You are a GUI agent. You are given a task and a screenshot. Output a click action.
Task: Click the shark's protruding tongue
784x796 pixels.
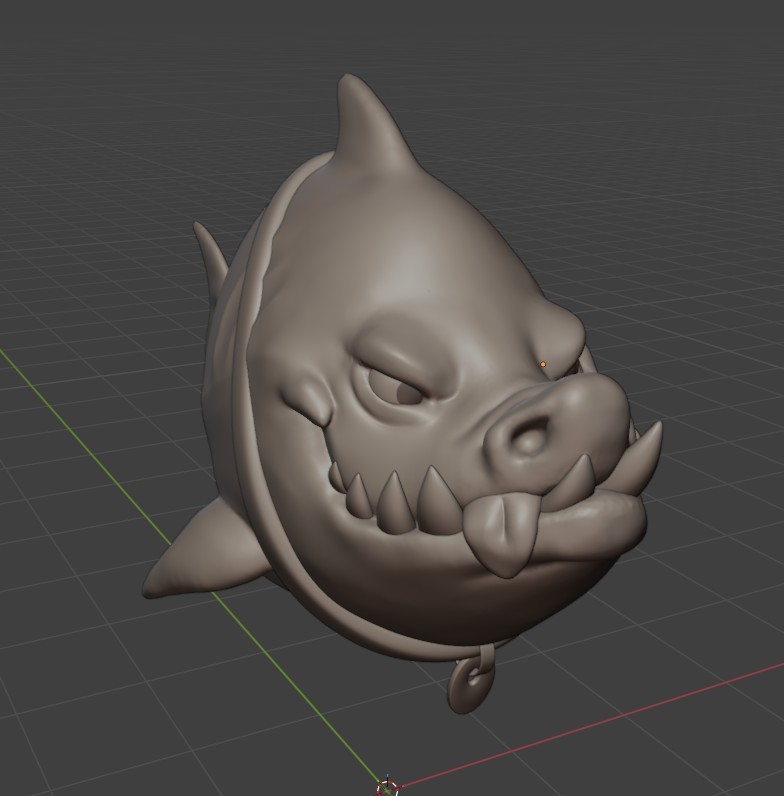500,535
